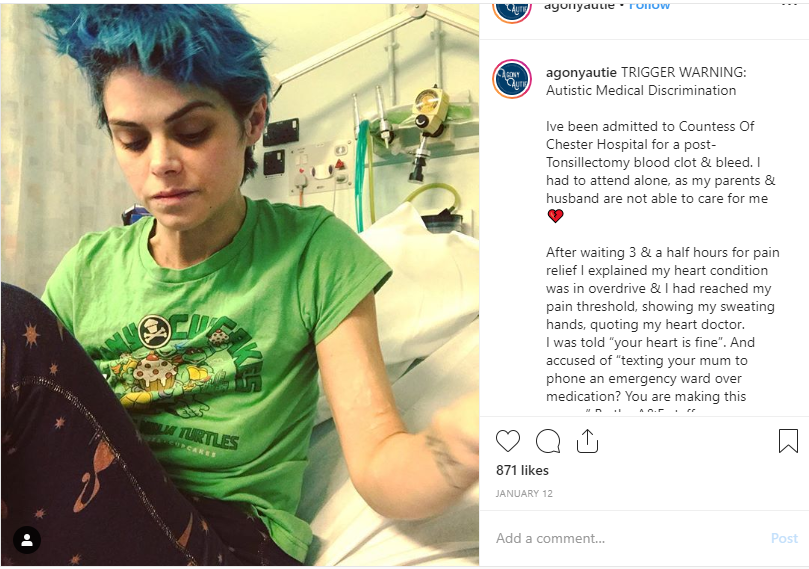View tagged people icon on photo

pyautogui.click(x=27, y=540)
